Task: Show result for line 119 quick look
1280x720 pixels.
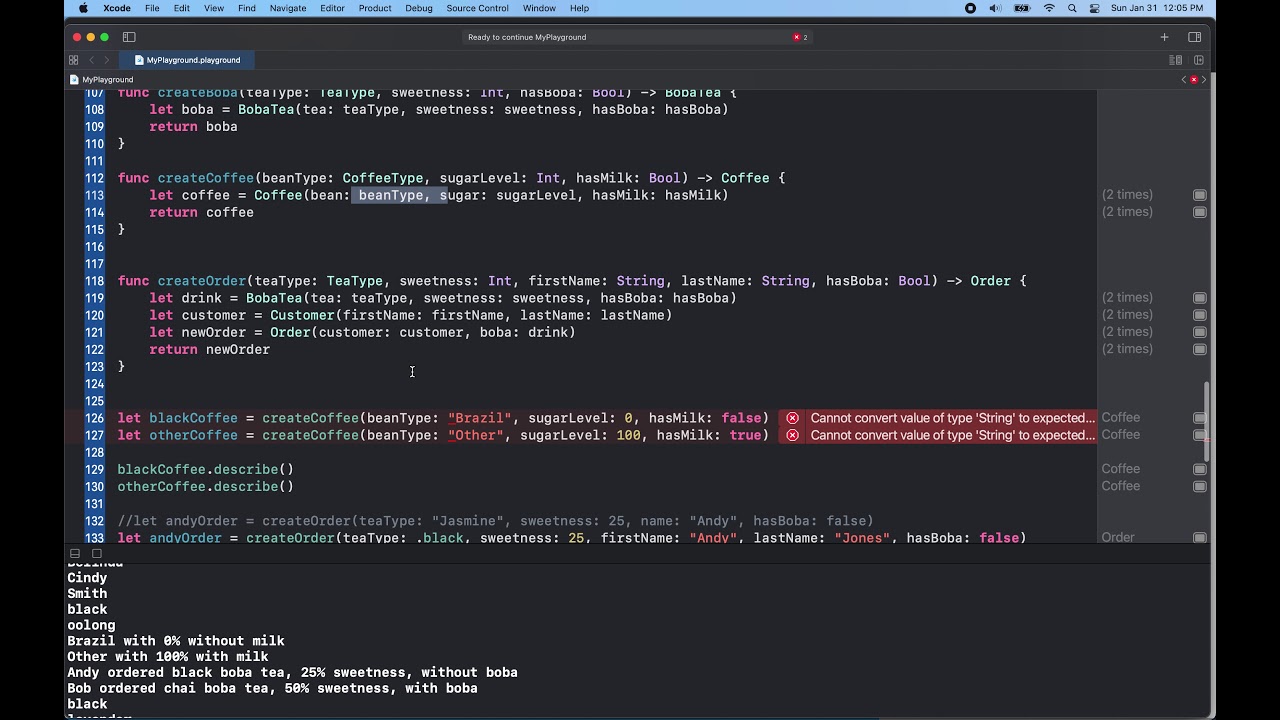Action: point(1199,298)
